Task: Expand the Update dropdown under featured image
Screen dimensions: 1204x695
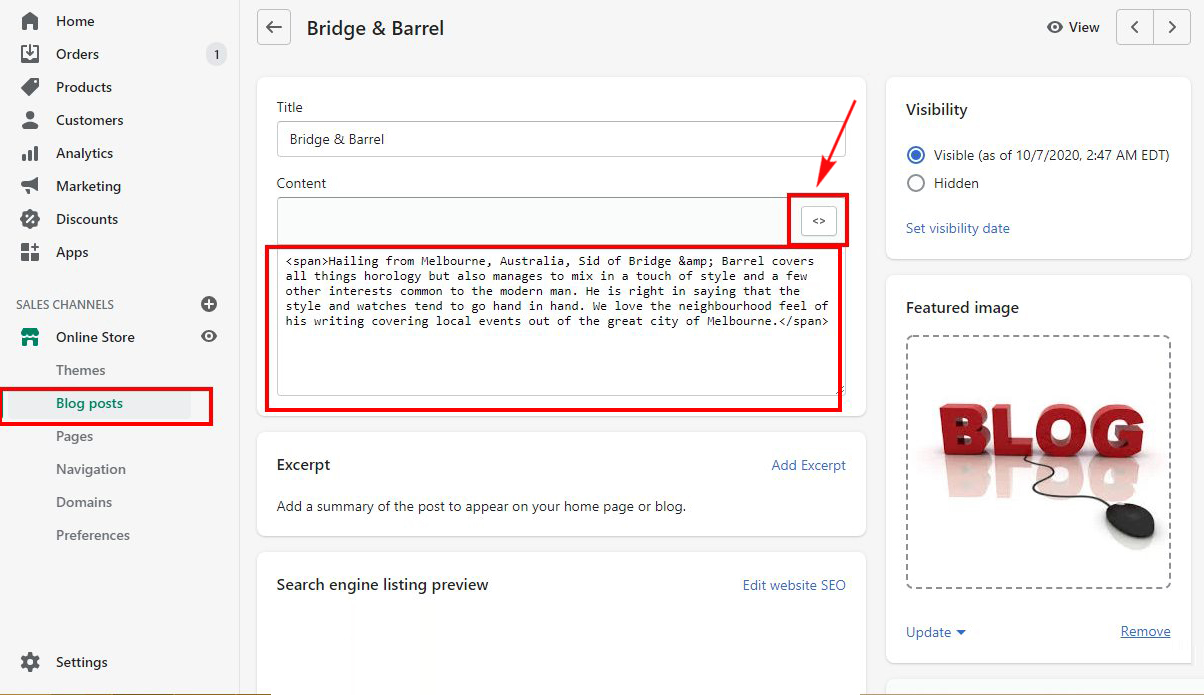Action: coord(936,632)
